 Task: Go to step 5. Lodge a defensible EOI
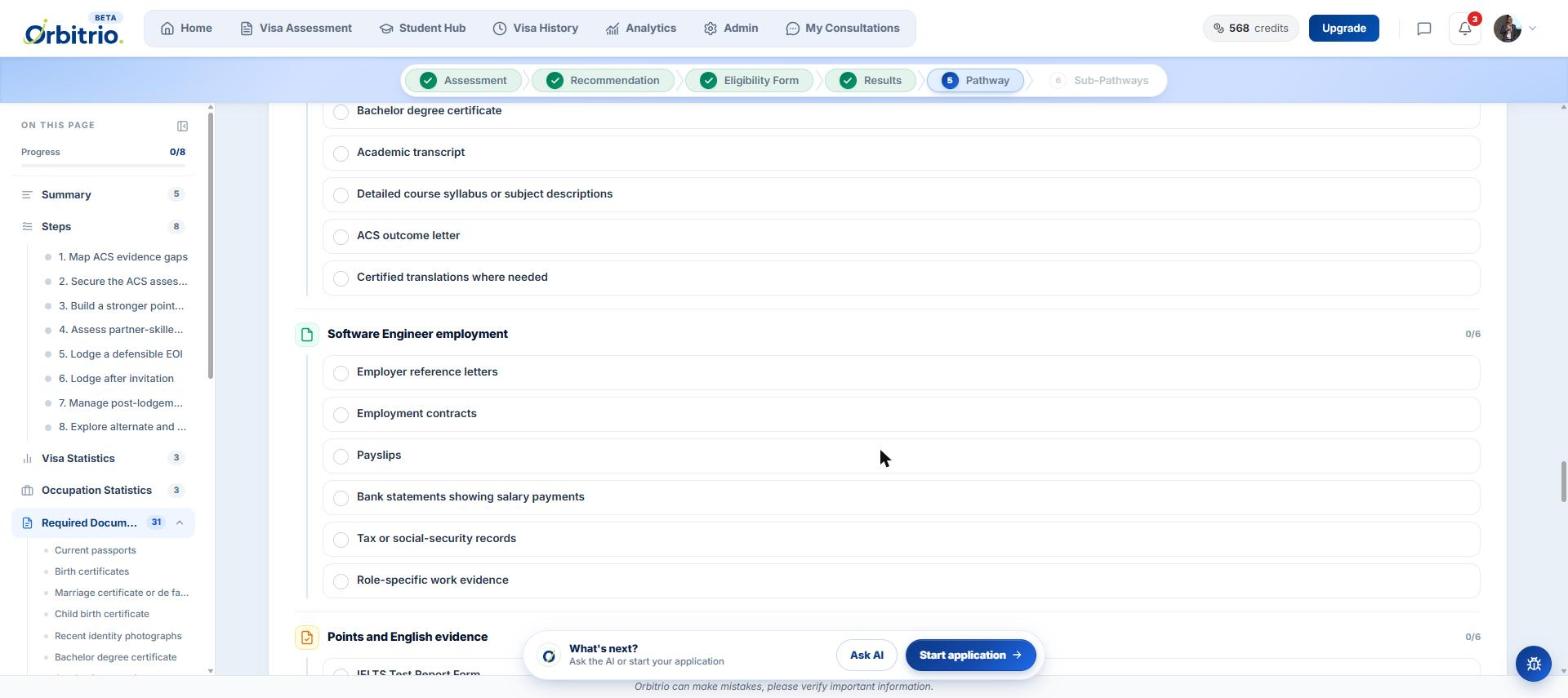pyautogui.click(x=116, y=354)
